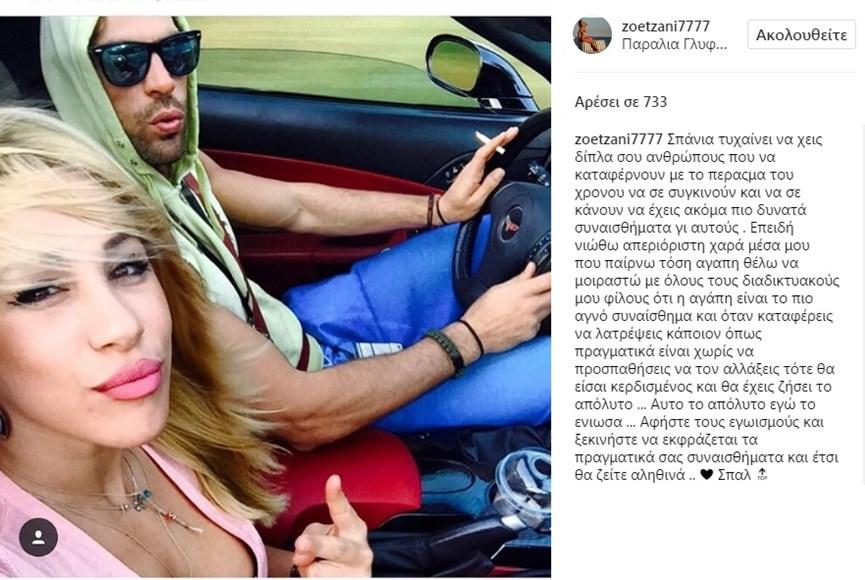Click the green bracelet on man's wrist
This screenshot has width=865, height=580.
(447, 351)
